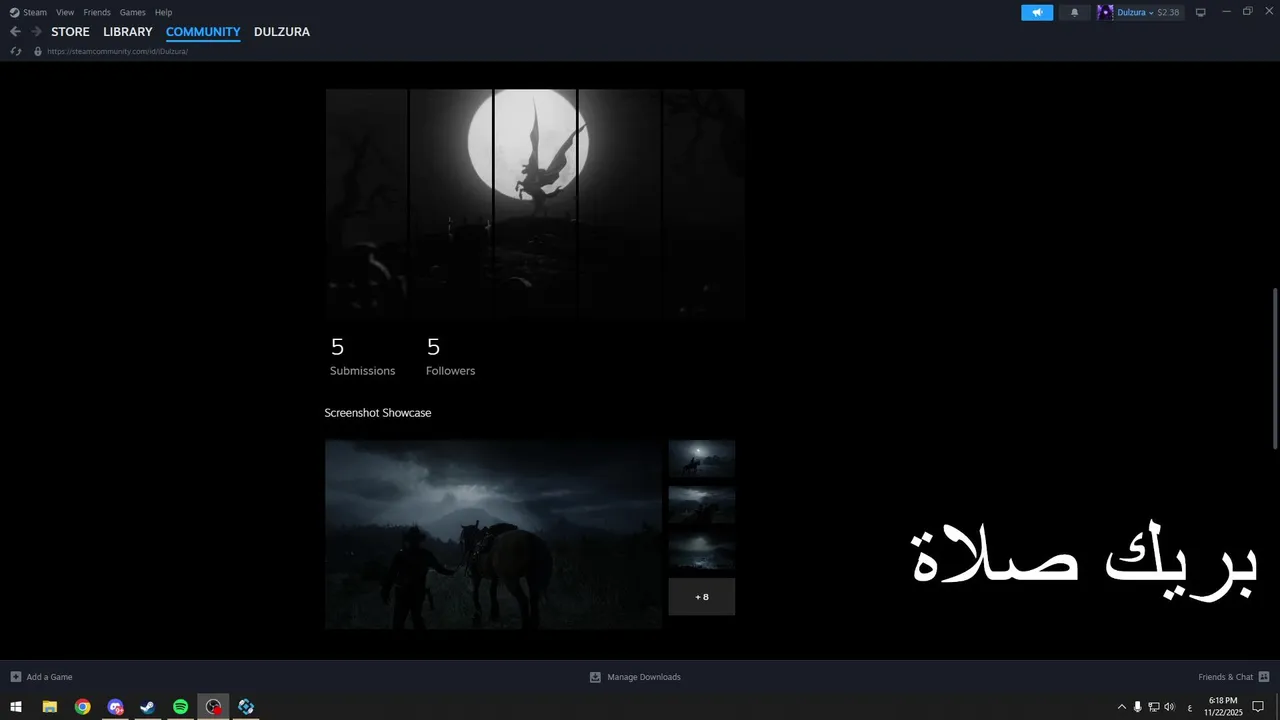Open the Steam taskbar icon
The image size is (1280, 720).
(147, 707)
